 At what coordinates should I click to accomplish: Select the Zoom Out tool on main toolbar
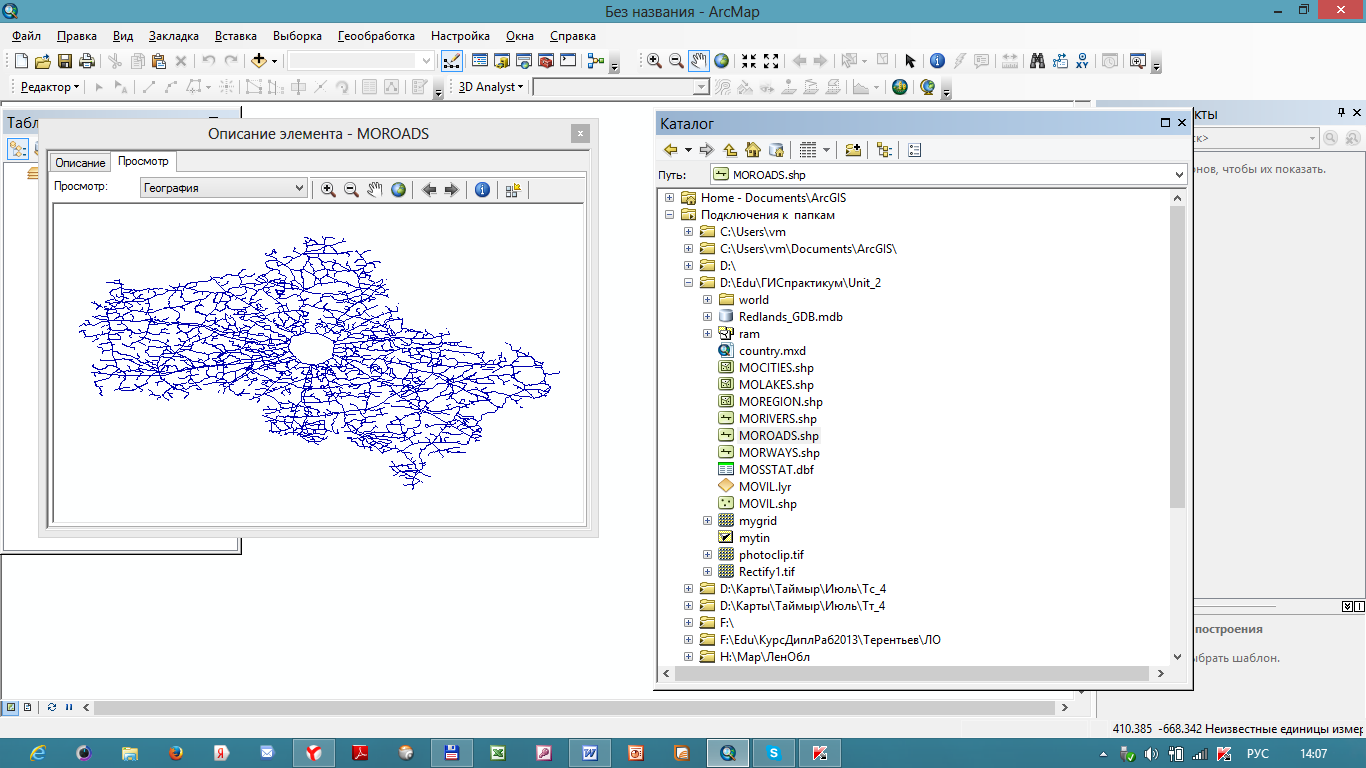(x=676, y=61)
